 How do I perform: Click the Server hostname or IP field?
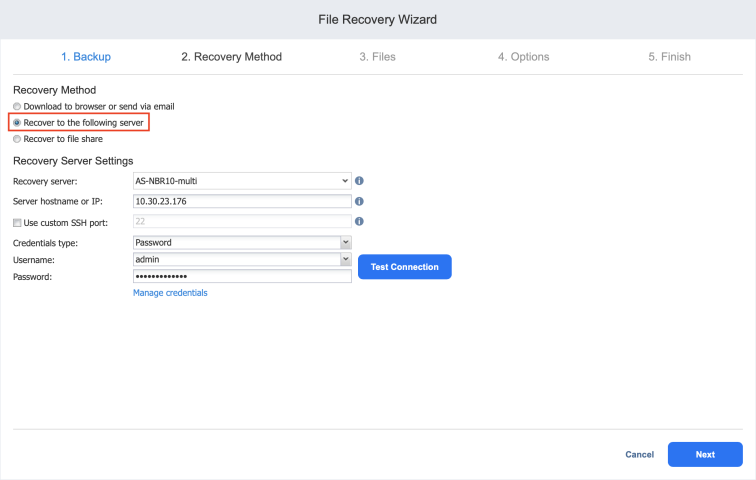tap(241, 201)
